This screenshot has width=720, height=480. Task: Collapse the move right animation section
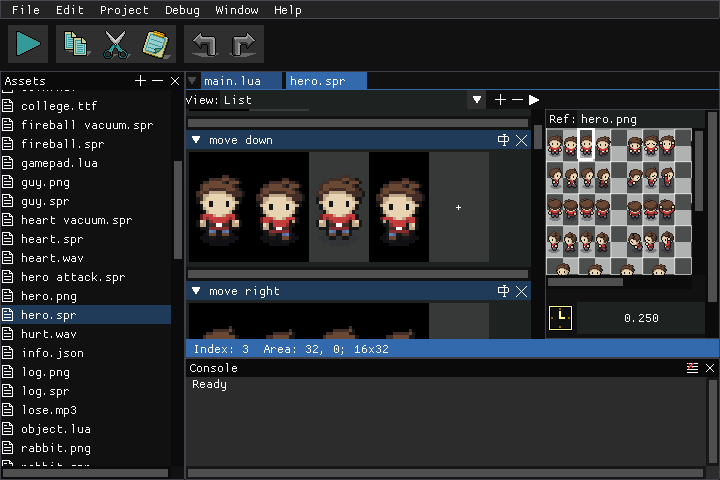(x=196, y=291)
